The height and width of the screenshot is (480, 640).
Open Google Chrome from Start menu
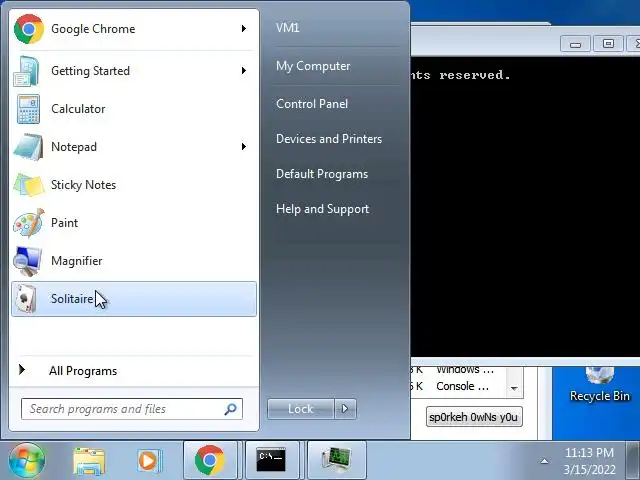pos(134,29)
